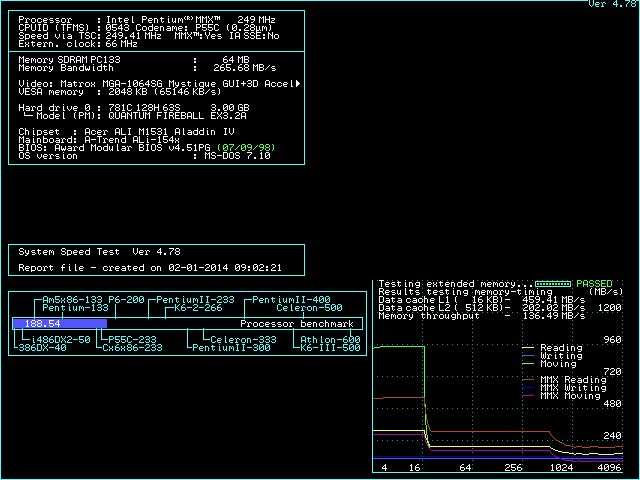This screenshot has width=640, height=480.
Task: Select the Pentium-133 reference marker
Action: pos(74,308)
